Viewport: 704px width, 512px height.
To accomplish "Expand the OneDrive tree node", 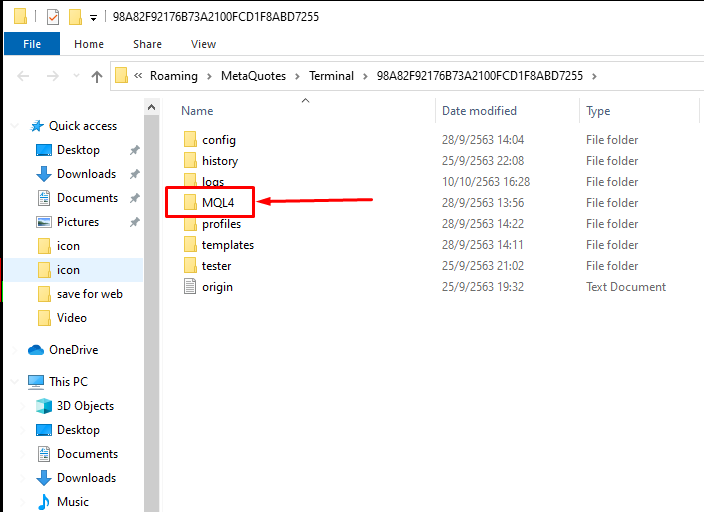I will [x=14, y=350].
